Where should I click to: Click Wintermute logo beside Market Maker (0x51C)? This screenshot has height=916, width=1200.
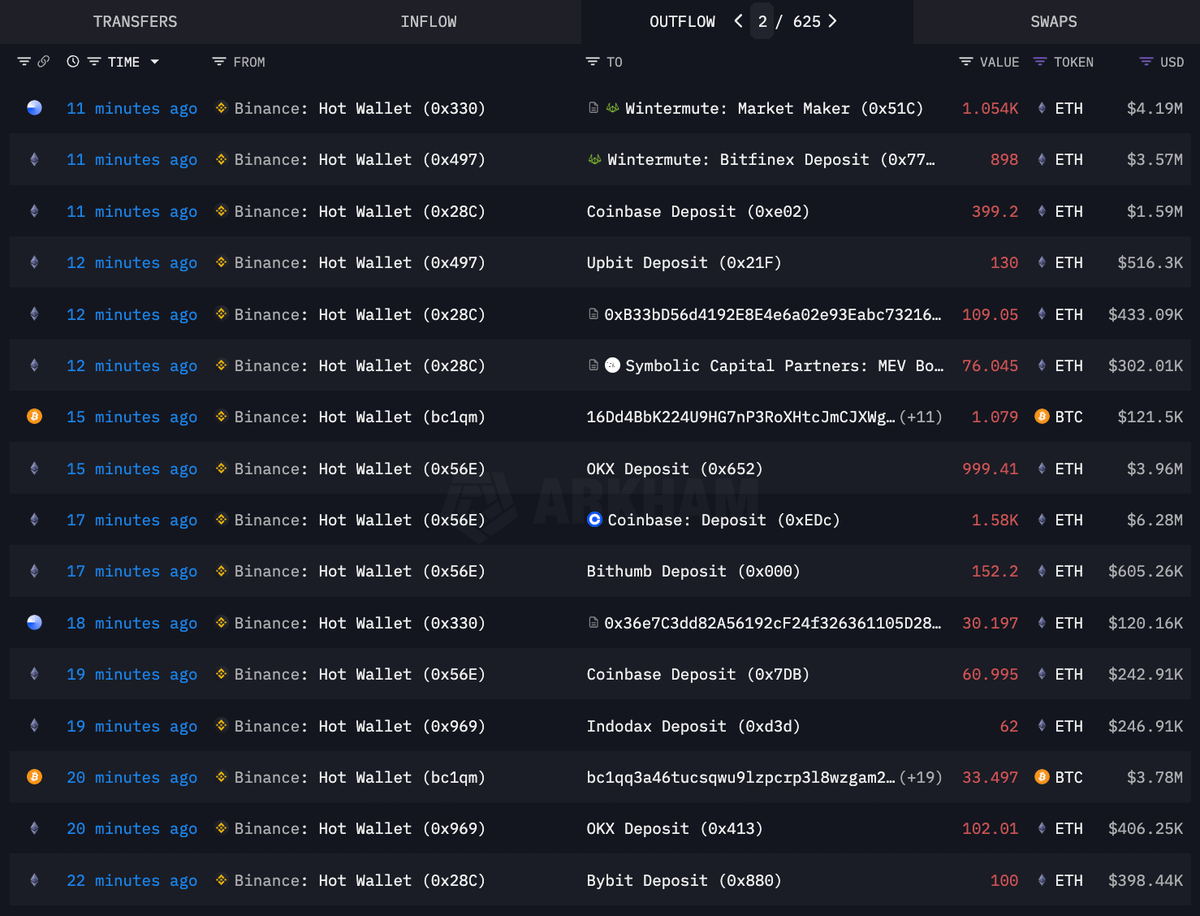coord(613,108)
